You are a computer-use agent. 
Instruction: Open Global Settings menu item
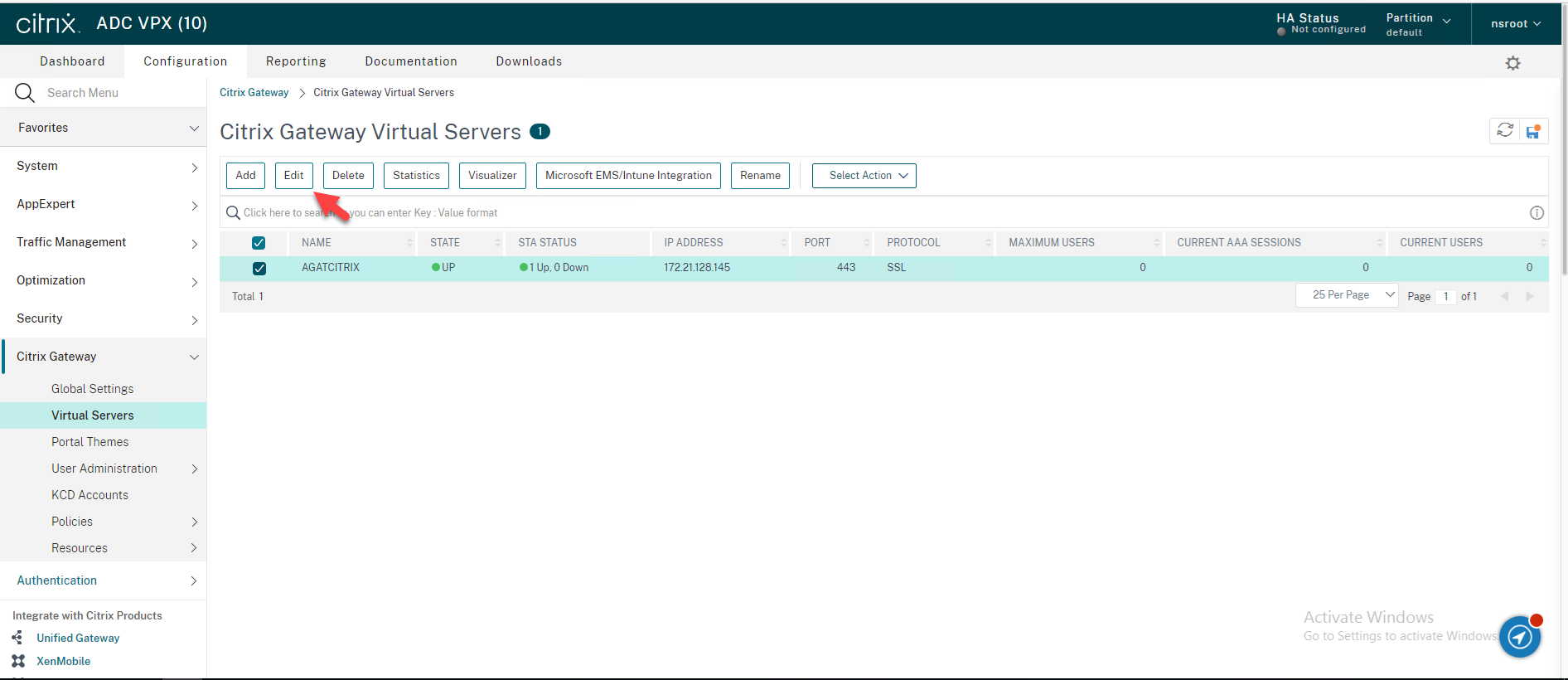point(93,389)
